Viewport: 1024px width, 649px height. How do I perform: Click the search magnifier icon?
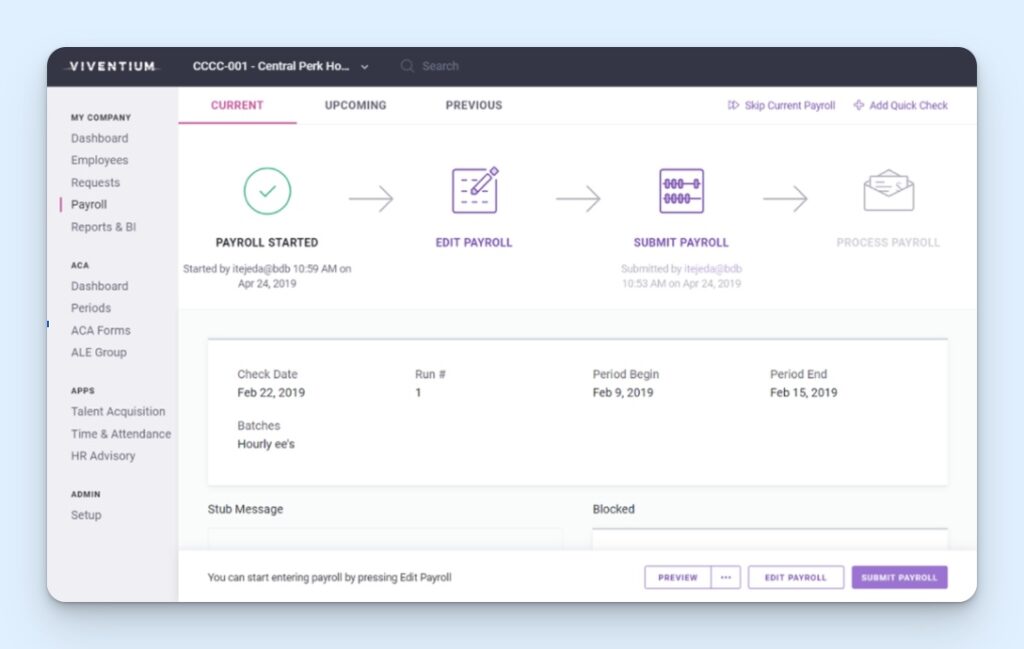pos(407,66)
